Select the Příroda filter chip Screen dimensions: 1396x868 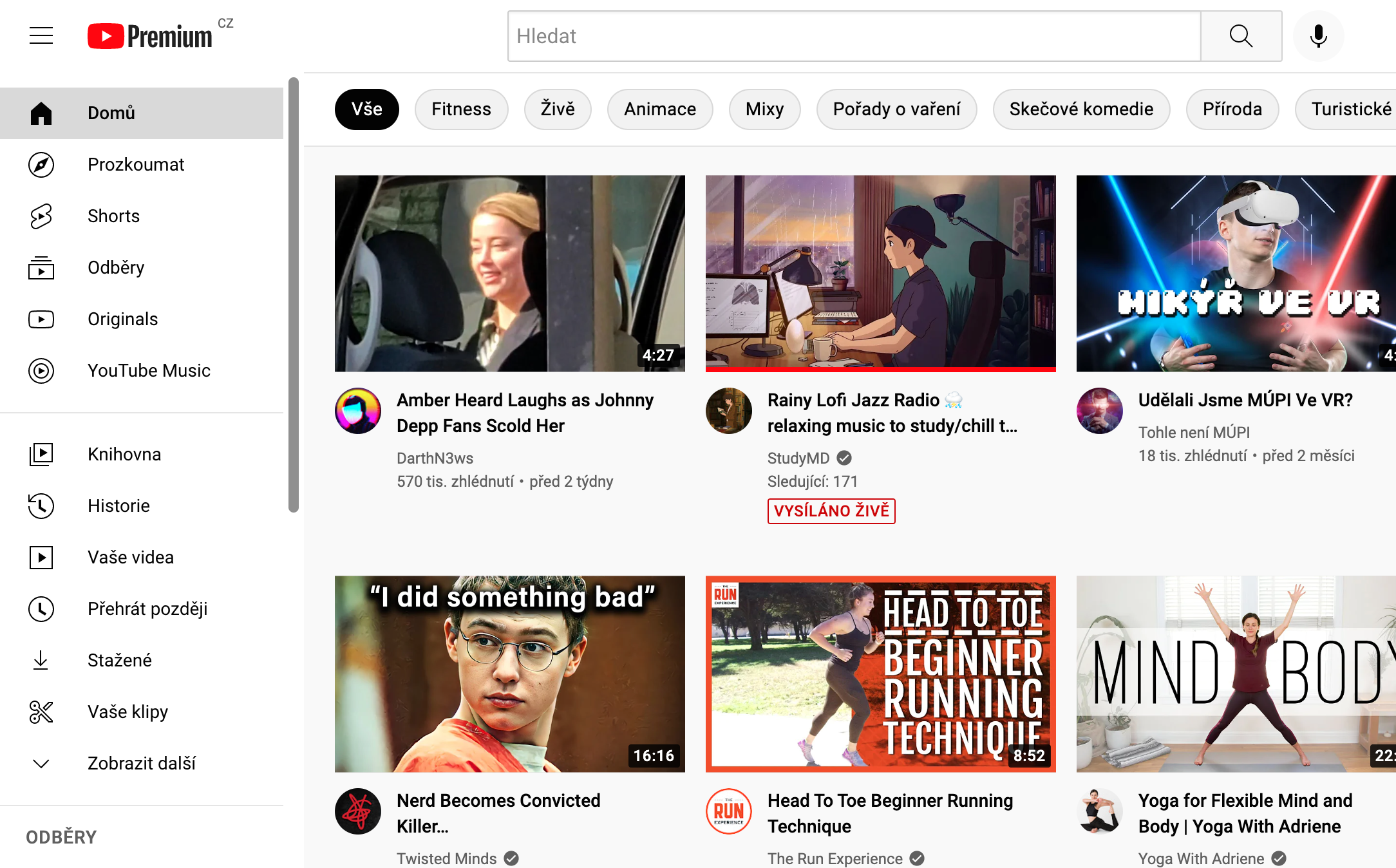point(1232,109)
